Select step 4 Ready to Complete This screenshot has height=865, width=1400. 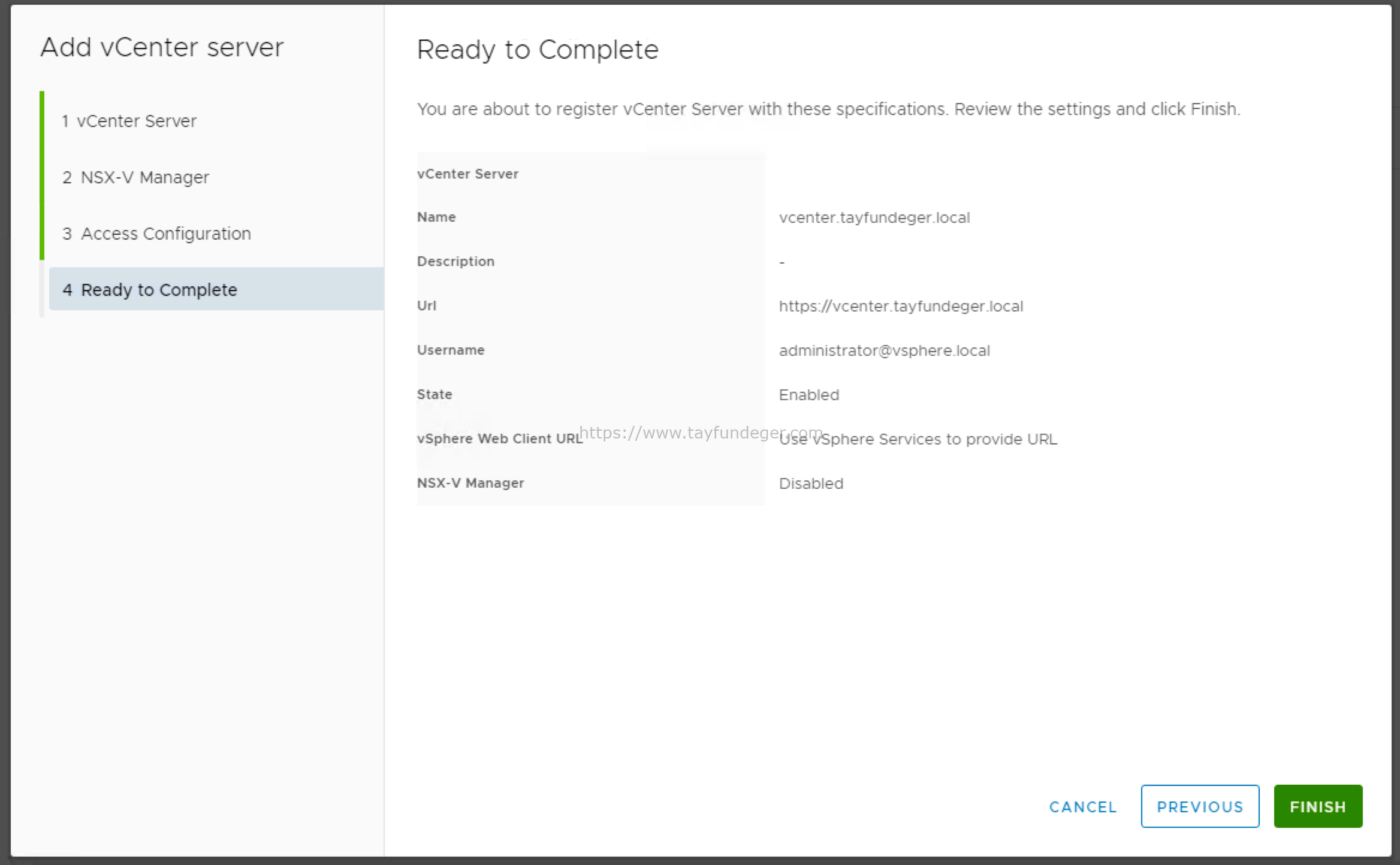point(216,289)
